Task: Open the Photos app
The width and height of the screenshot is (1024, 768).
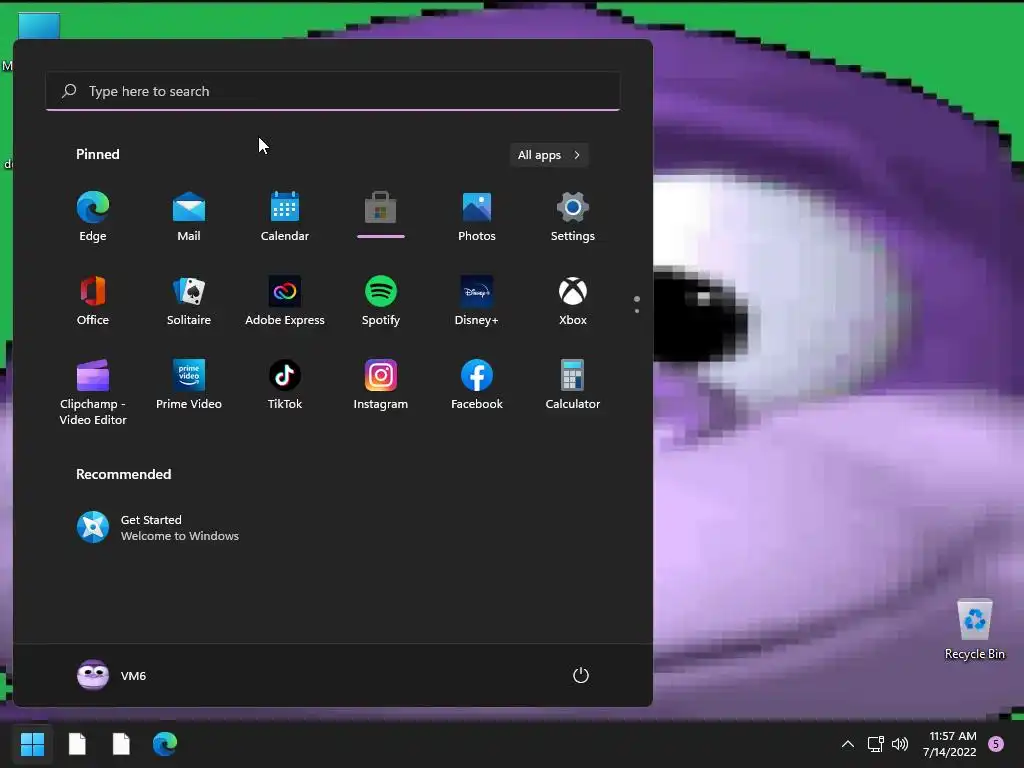Action: pos(477,217)
